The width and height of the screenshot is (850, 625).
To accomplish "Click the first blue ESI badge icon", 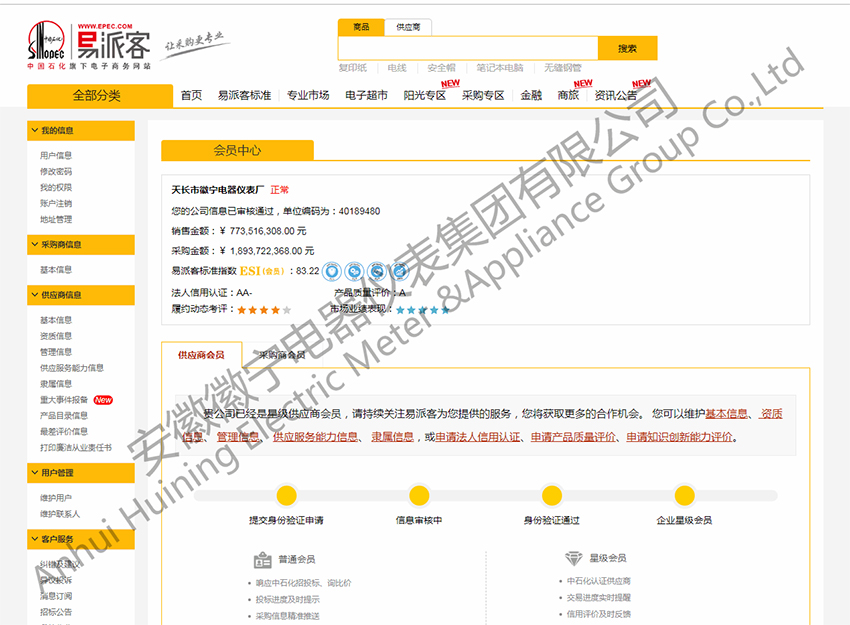I will click(x=332, y=271).
